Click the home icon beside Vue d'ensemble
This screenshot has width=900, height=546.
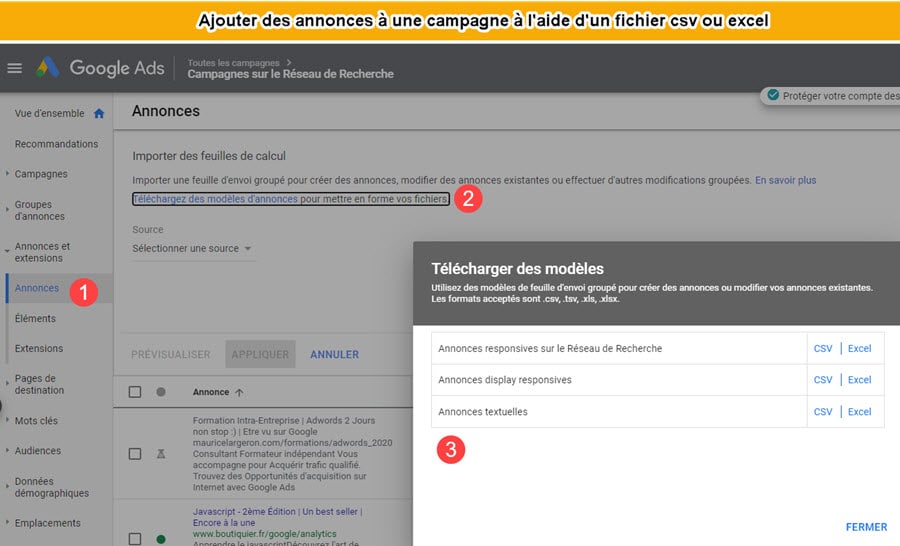click(x=99, y=114)
